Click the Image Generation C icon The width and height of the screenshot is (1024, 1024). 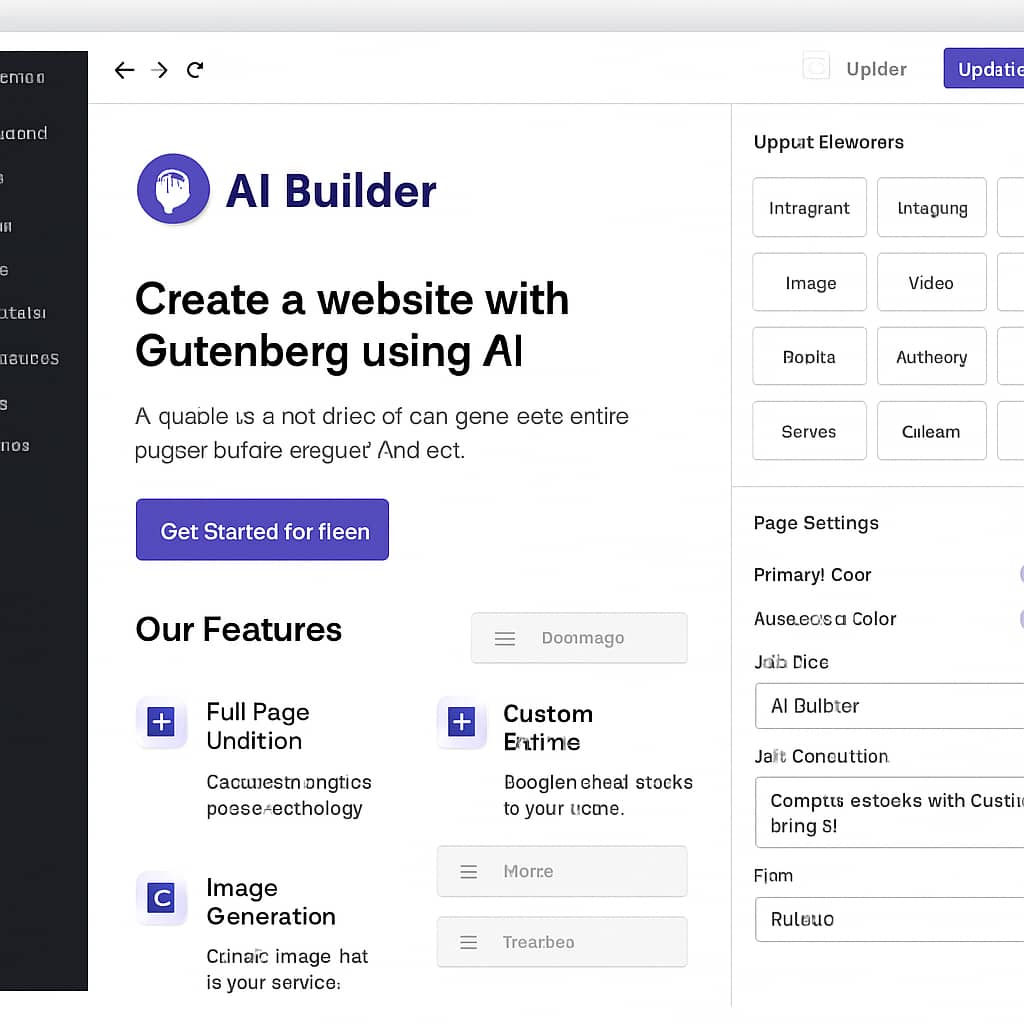coord(161,898)
